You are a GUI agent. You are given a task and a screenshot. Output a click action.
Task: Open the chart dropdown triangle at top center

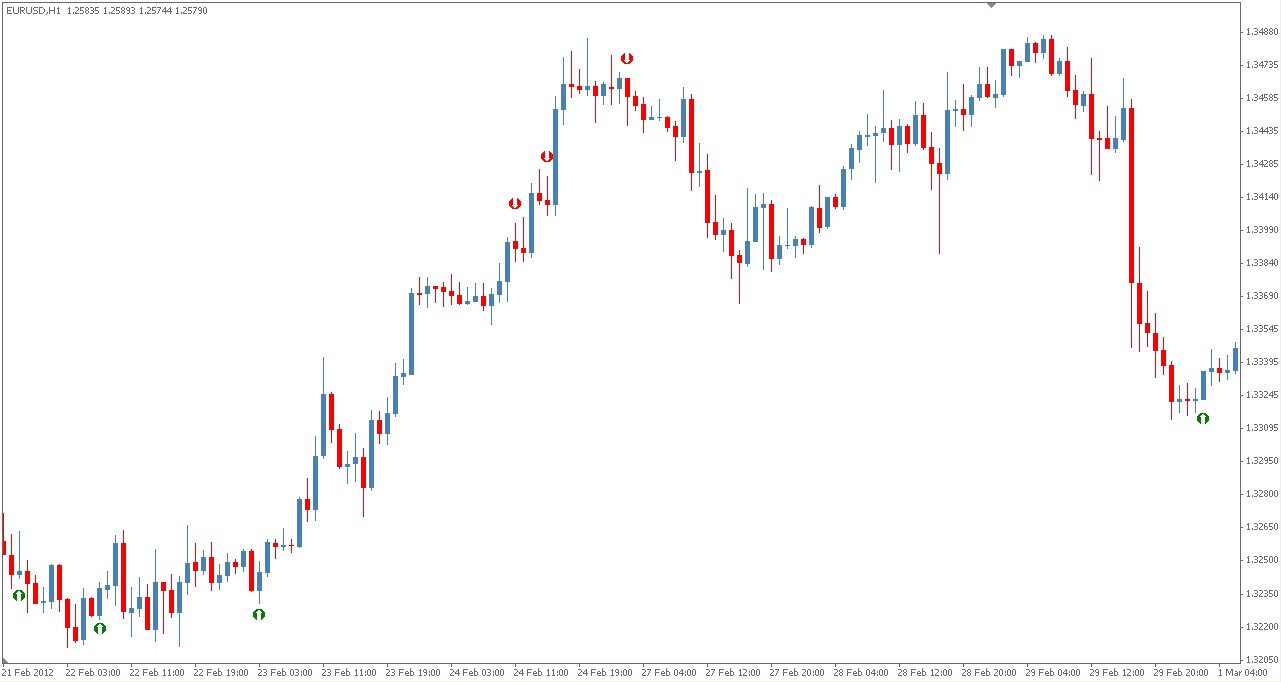[993, 5]
